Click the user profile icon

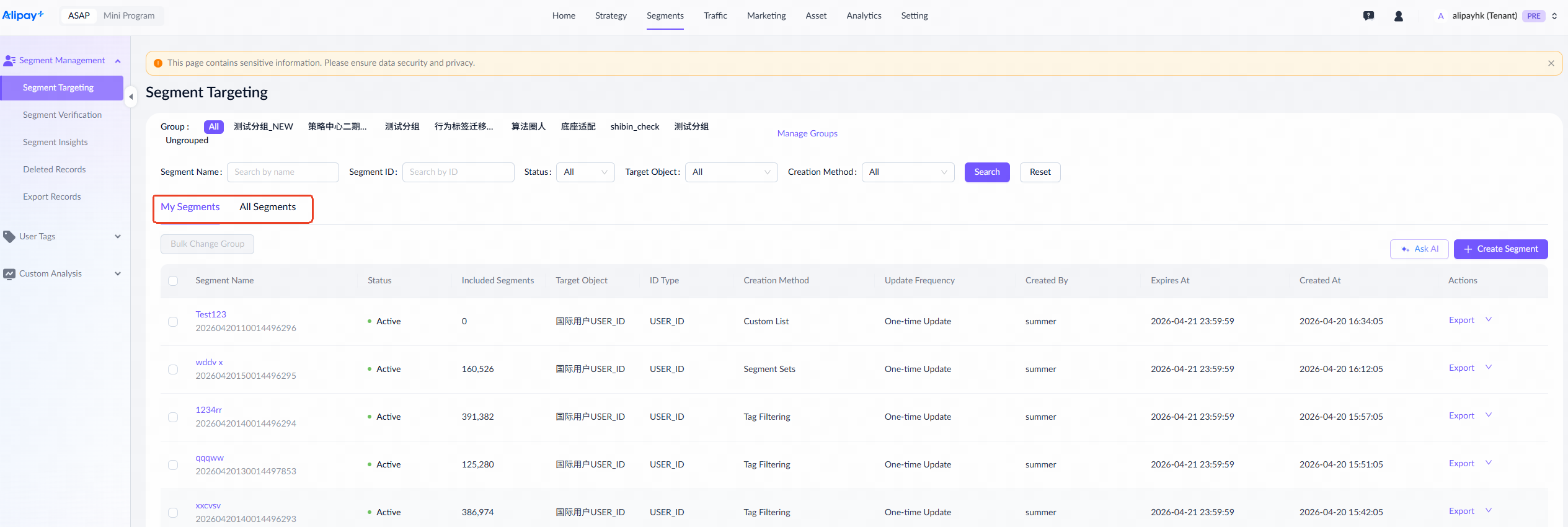1398,16
